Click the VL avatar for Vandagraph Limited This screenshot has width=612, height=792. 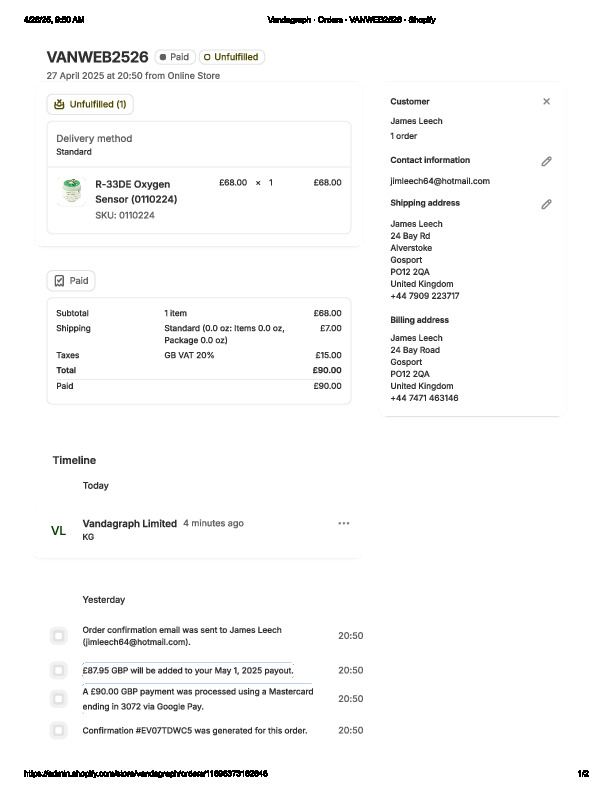click(58, 531)
